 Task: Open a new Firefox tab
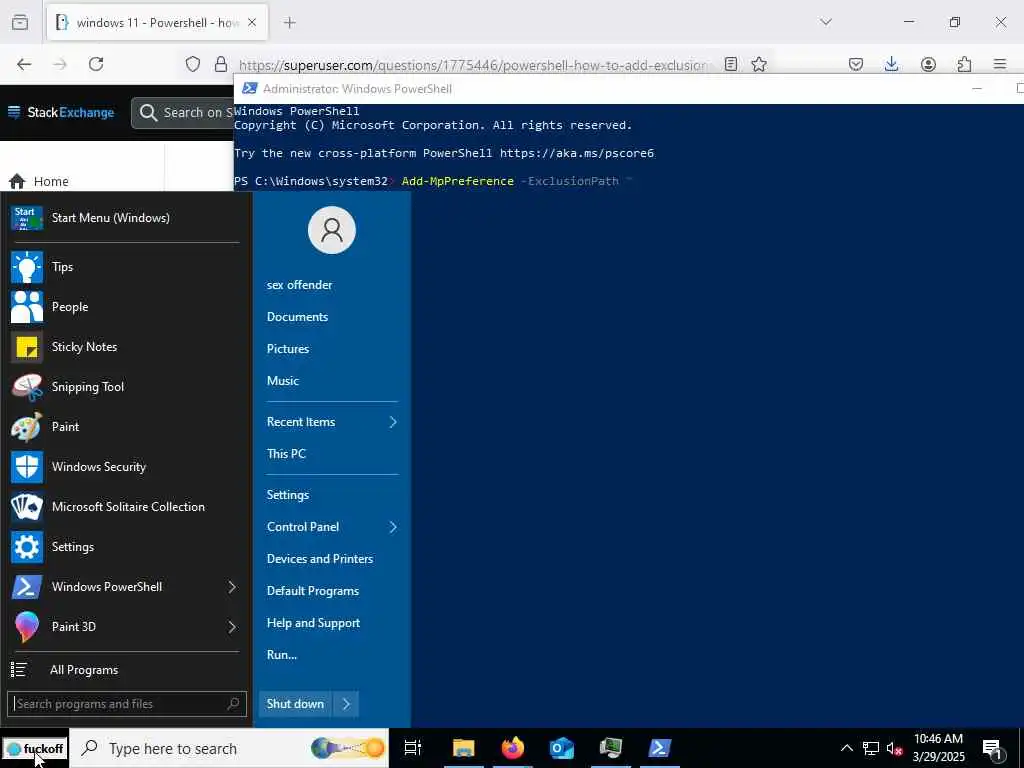coord(290,22)
